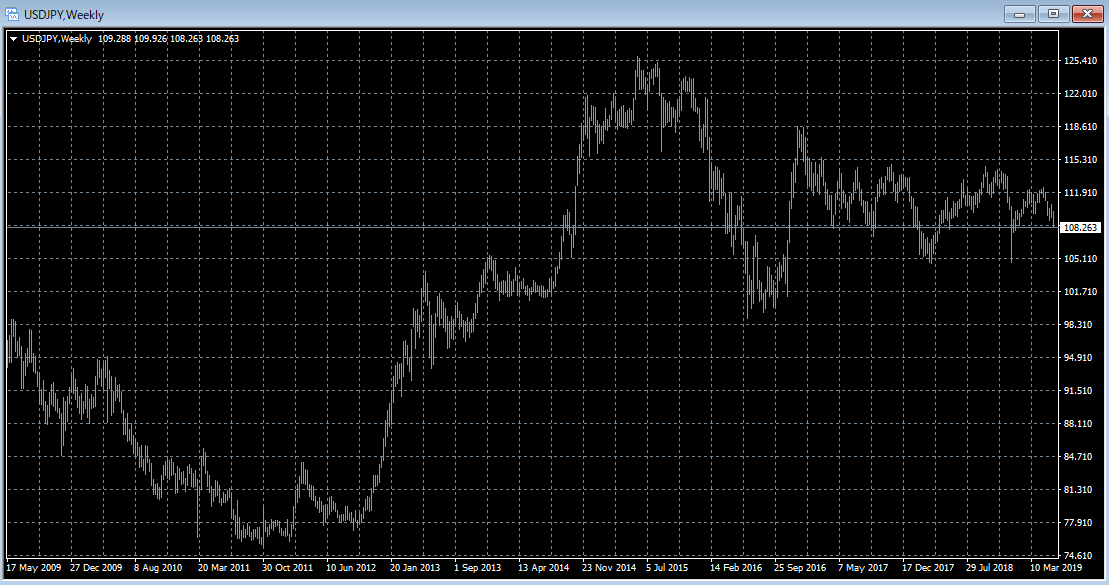The height and width of the screenshot is (585, 1109).
Task: Click the 118.610 price axis label
Action: [1081, 127]
